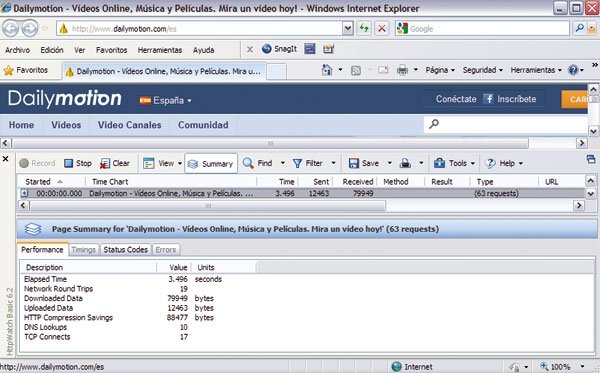Click the HttpWatch Find binoculars button
This screenshot has width=600, height=373.
click(x=258, y=163)
